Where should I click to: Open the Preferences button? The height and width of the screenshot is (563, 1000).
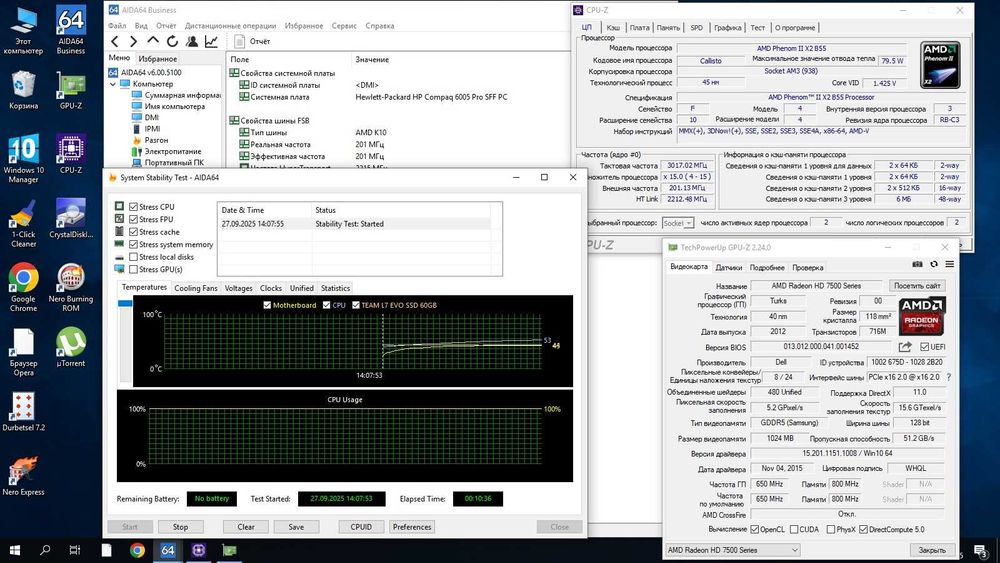(x=412, y=527)
